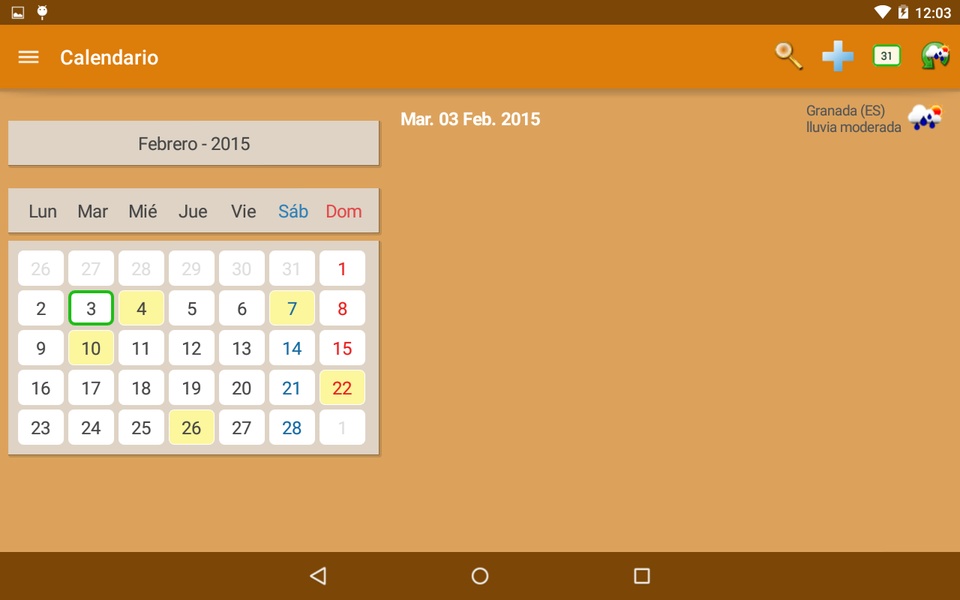Viewport: 960px width, 600px height.
Task: Select day 12 in the calendar
Action: 192,348
